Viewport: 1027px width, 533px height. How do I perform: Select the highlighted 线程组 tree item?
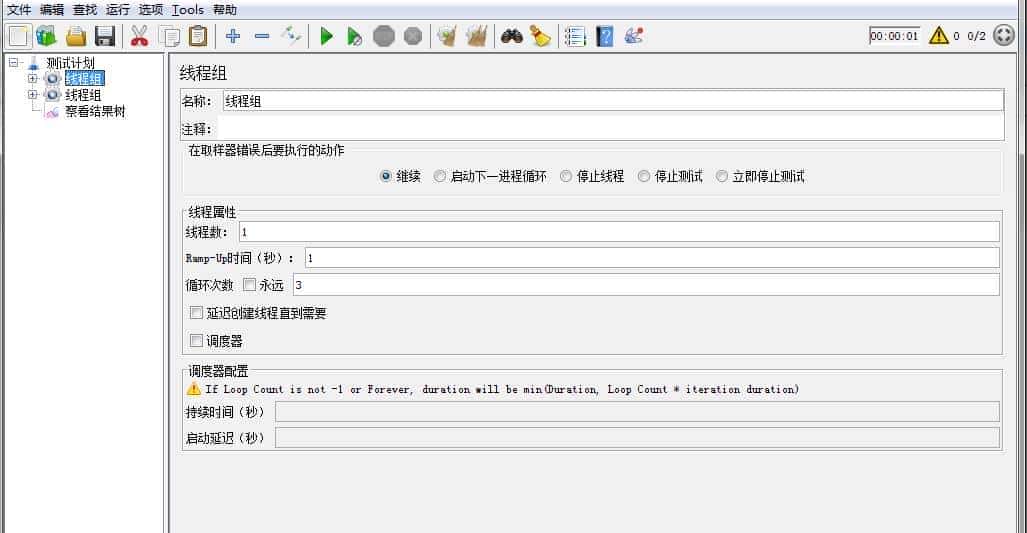click(x=84, y=79)
